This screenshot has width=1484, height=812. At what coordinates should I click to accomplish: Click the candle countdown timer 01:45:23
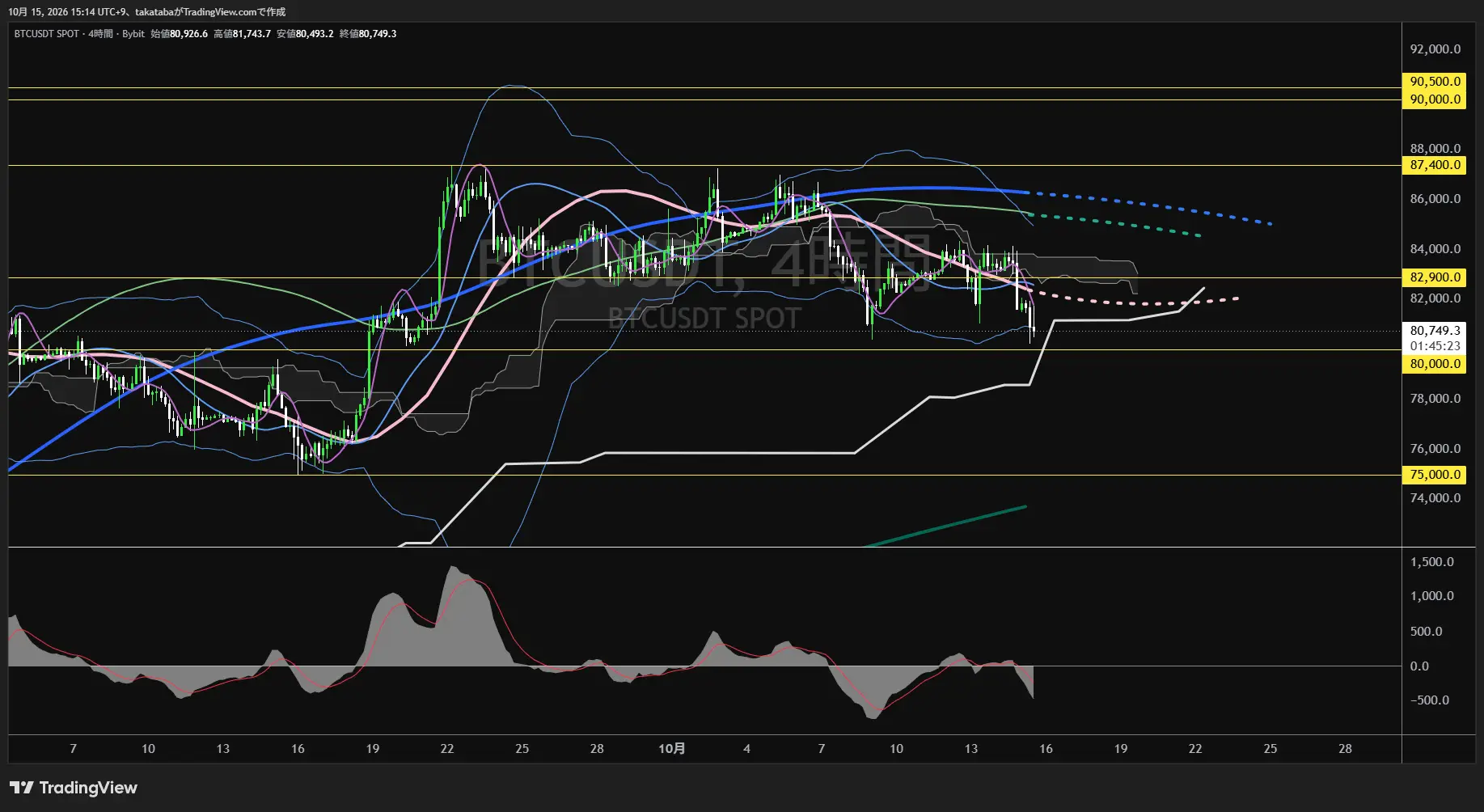[1435, 346]
